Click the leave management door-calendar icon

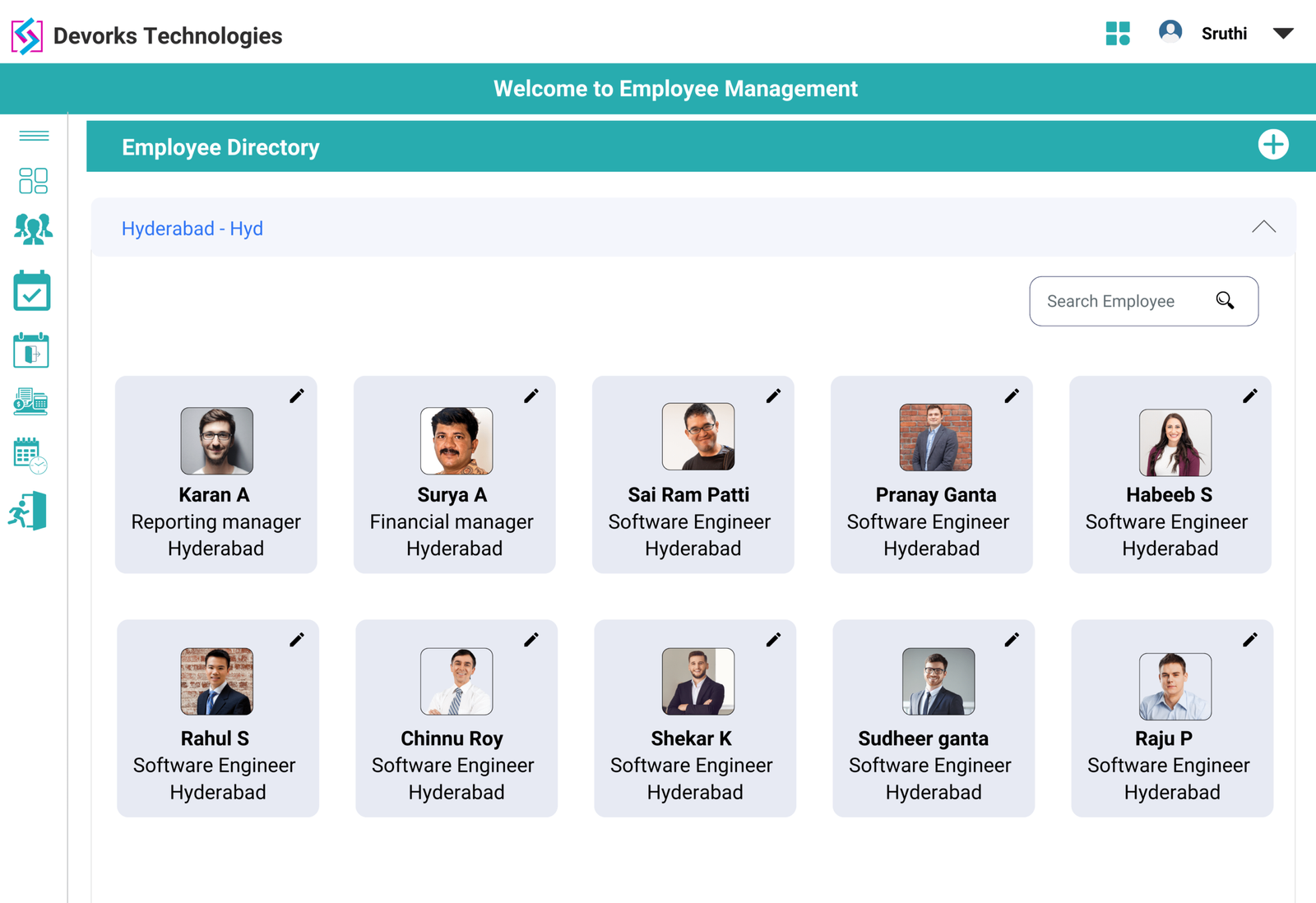(x=31, y=350)
